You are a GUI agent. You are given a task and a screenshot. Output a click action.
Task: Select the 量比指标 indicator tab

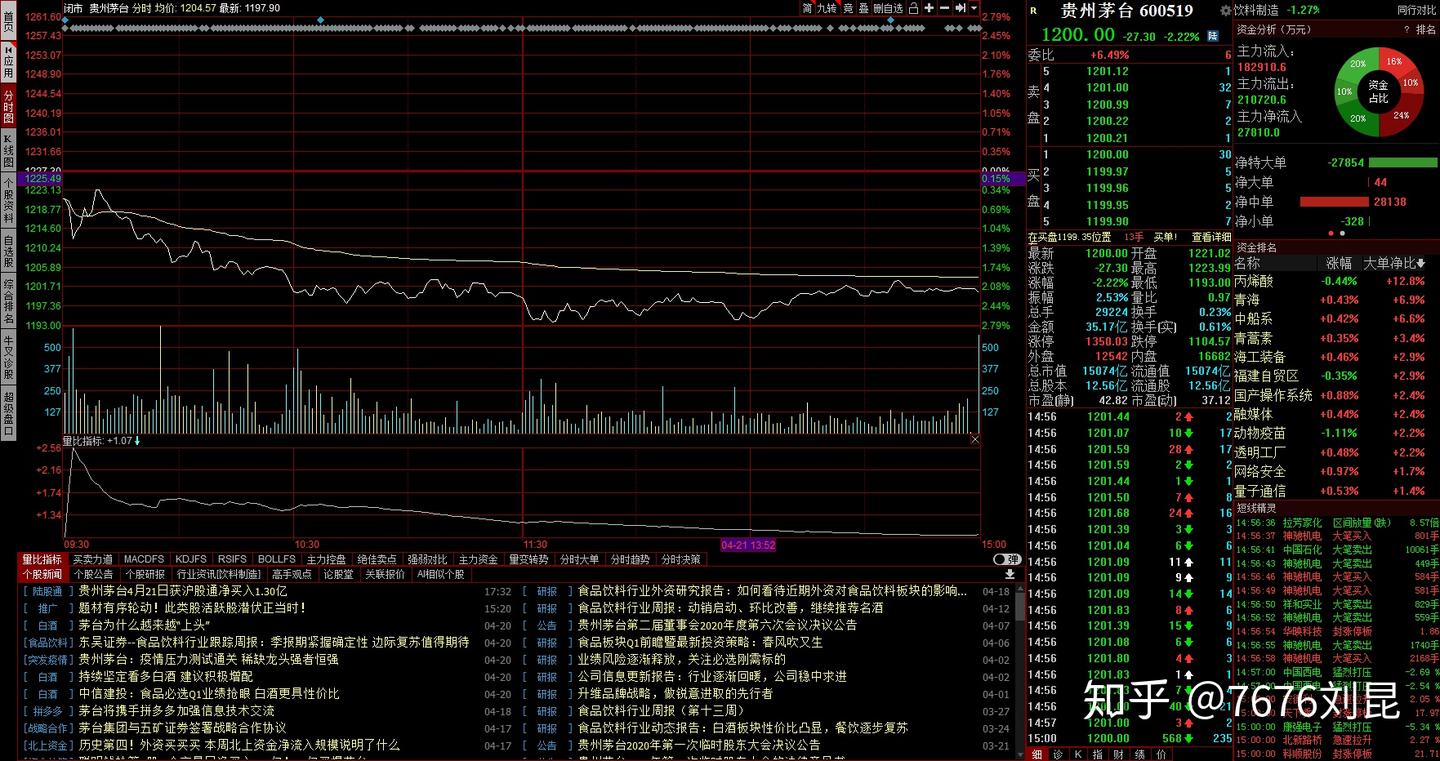tap(42, 559)
